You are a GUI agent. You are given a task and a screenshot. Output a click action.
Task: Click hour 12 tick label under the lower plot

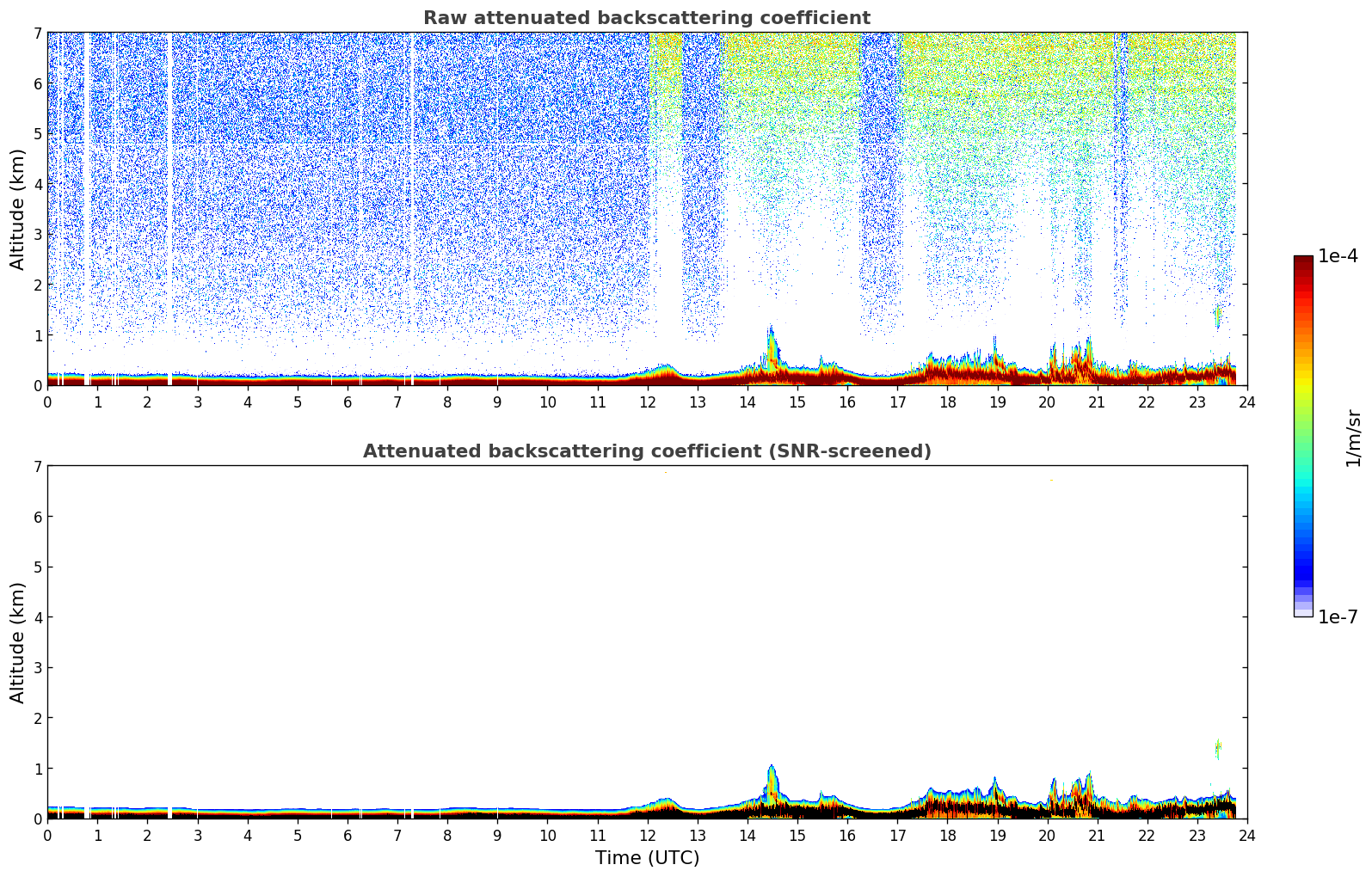[647, 836]
